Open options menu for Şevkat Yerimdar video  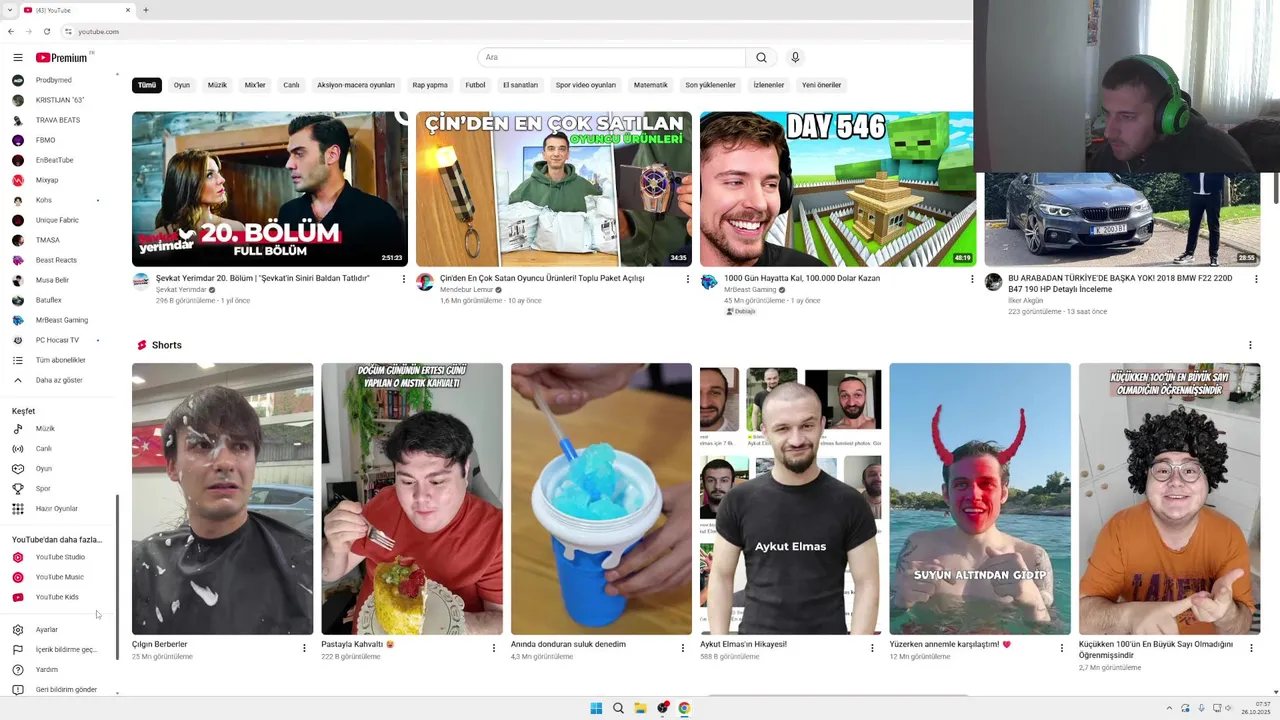tap(404, 279)
